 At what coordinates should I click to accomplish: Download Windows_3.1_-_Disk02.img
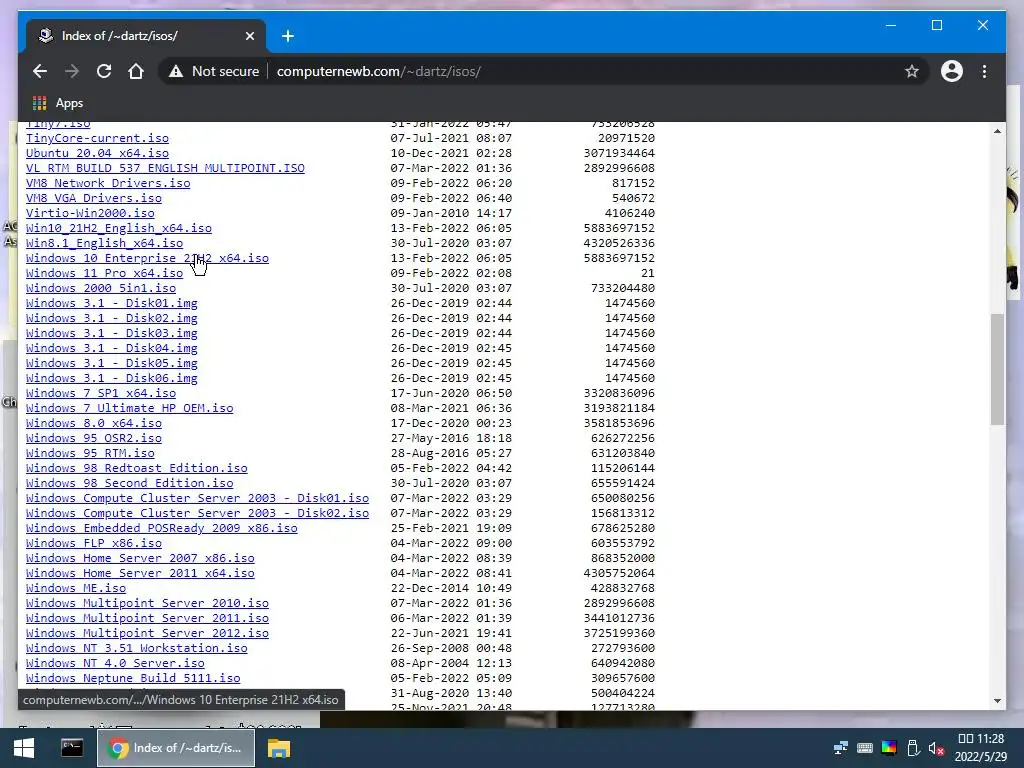point(112,319)
